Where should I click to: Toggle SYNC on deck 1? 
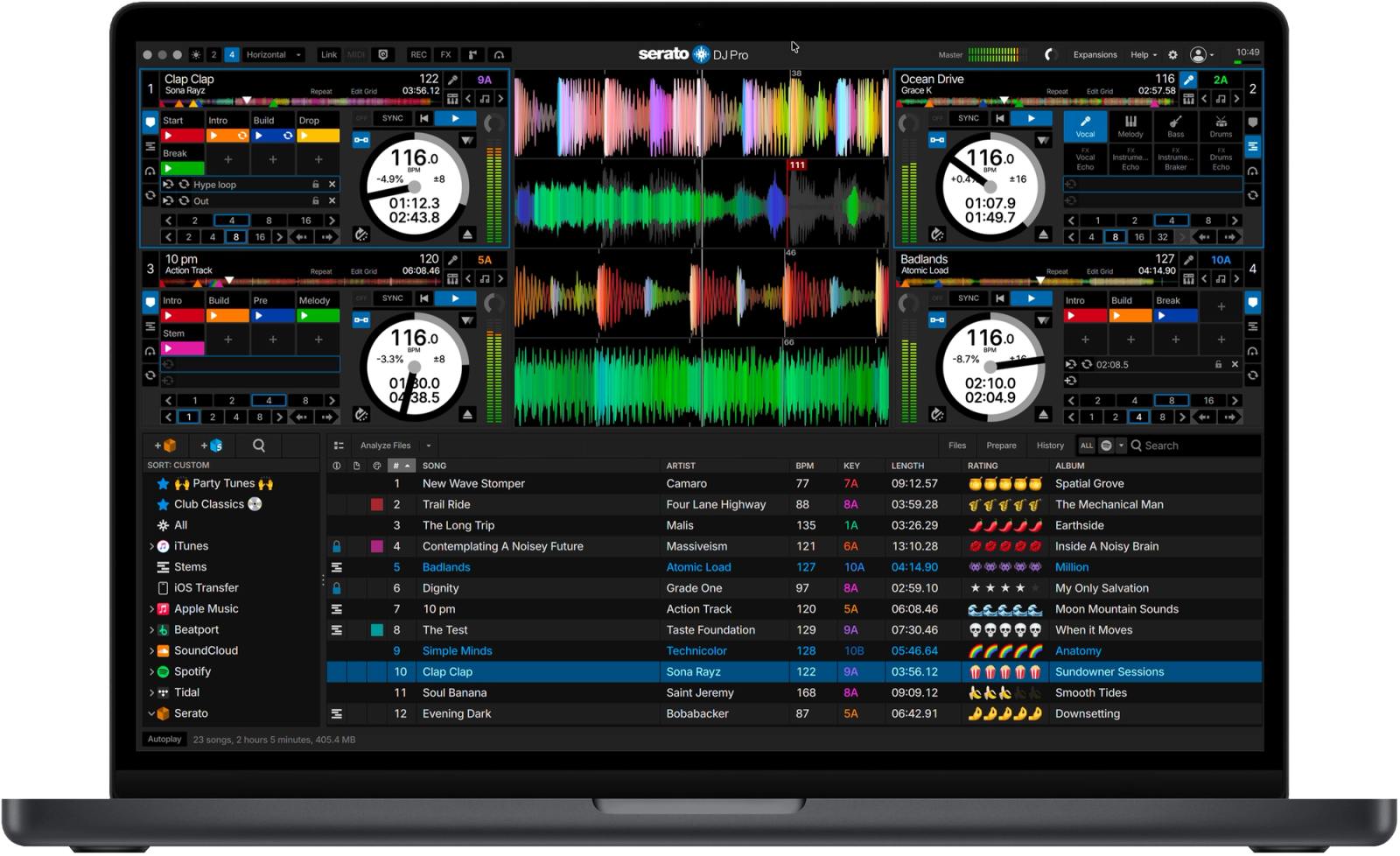(393, 118)
